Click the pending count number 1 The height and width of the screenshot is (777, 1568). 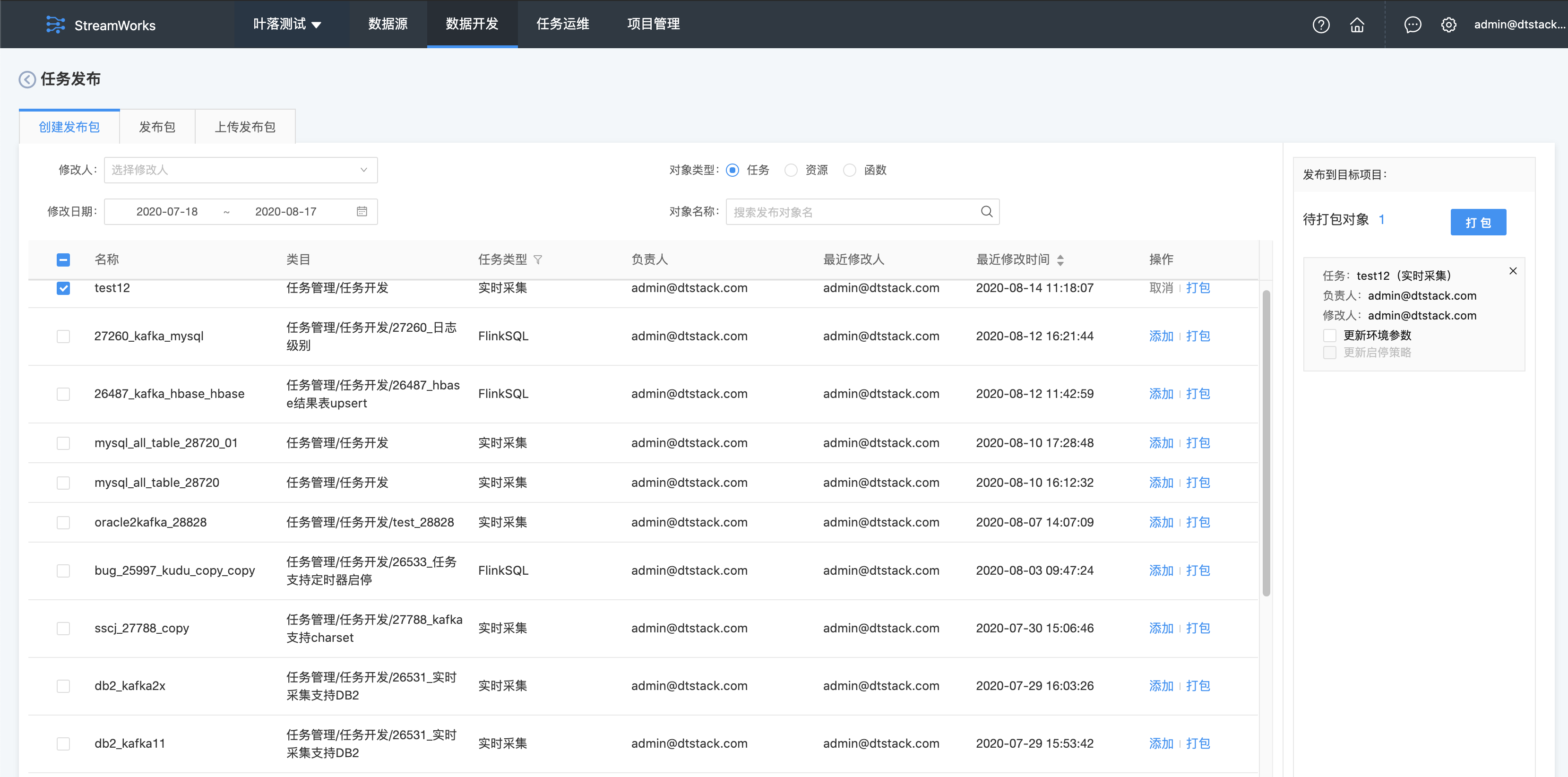(x=1382, y=220)
